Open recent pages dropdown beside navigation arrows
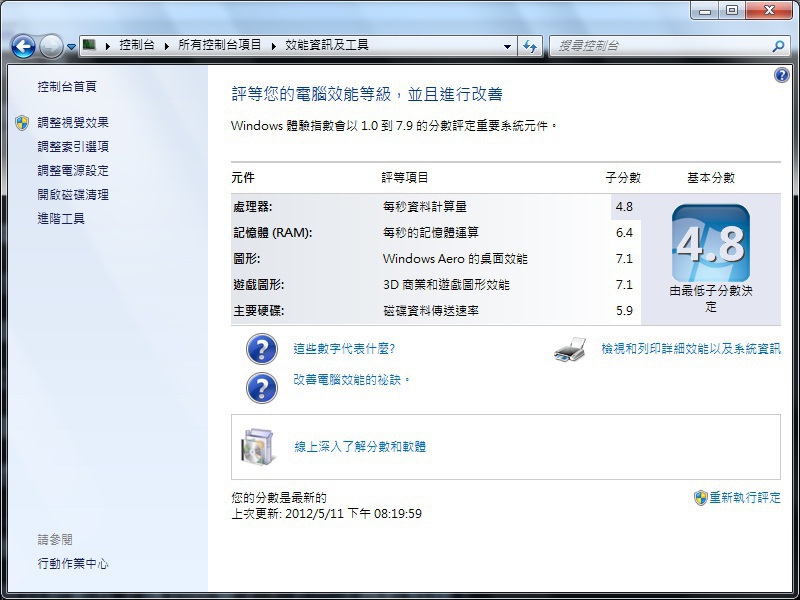This screenshot has width=800, height=600. tap(71, 46)
